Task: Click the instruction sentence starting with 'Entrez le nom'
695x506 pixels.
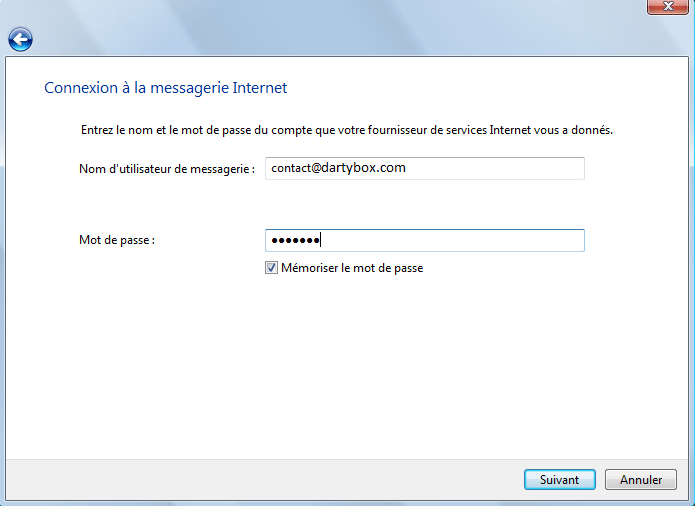Action: (x=346, y=130)
